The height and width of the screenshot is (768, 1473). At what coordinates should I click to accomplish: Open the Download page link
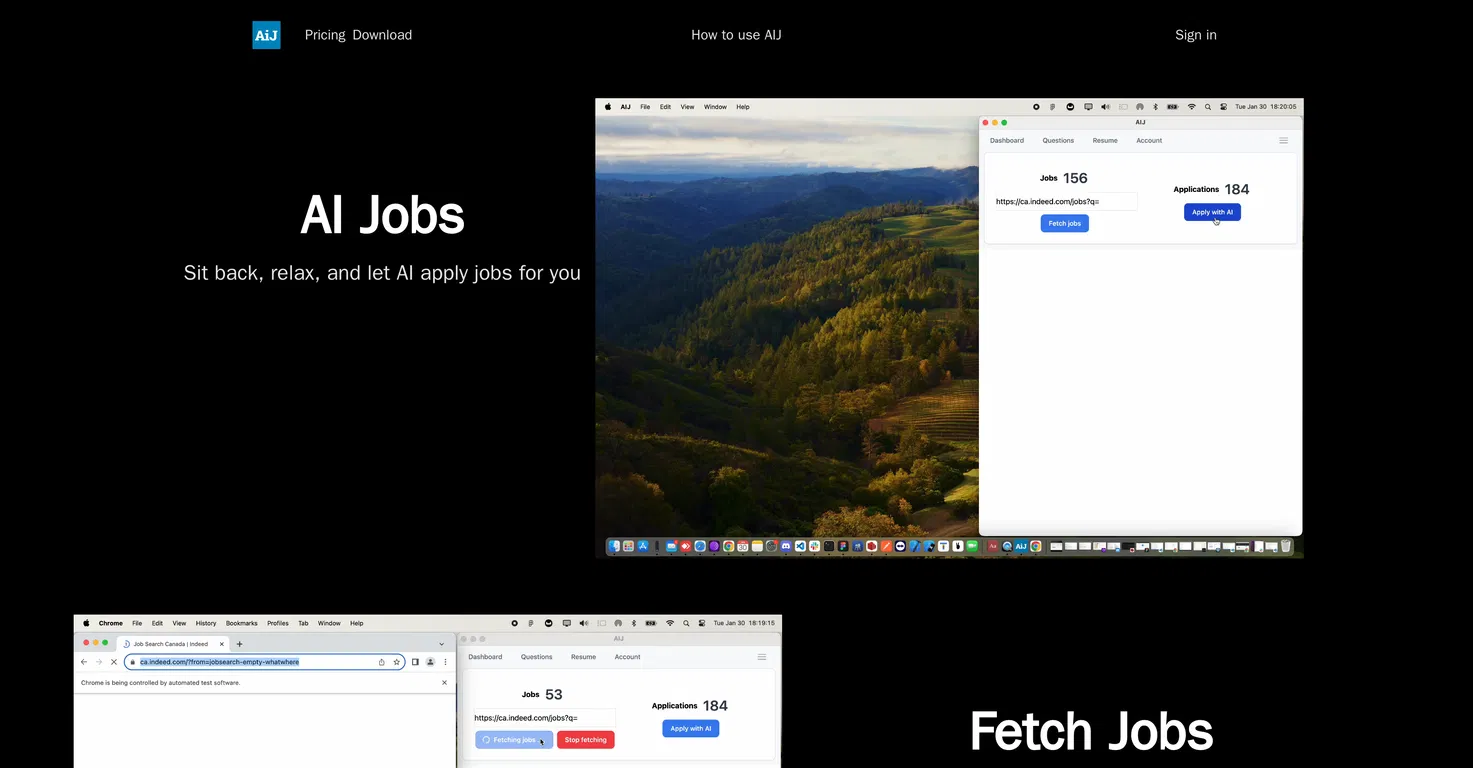382,35
